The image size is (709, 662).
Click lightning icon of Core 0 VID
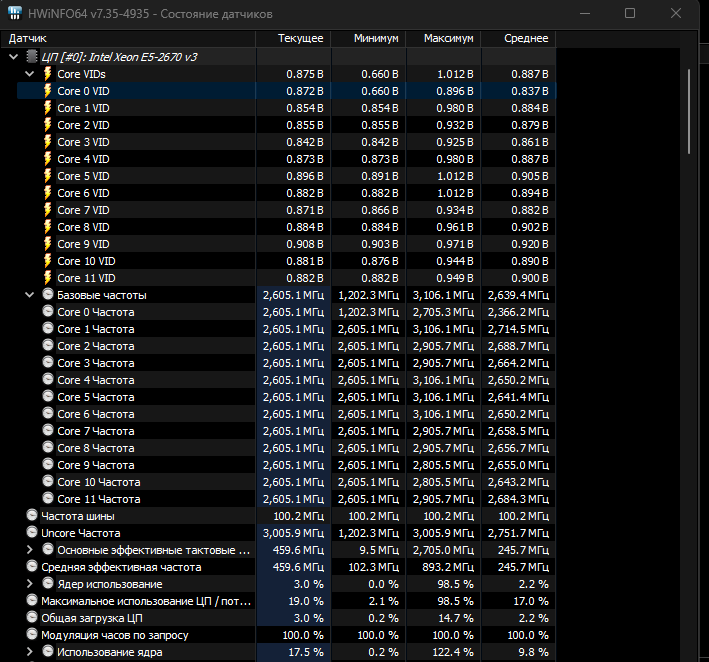[47, 91]
